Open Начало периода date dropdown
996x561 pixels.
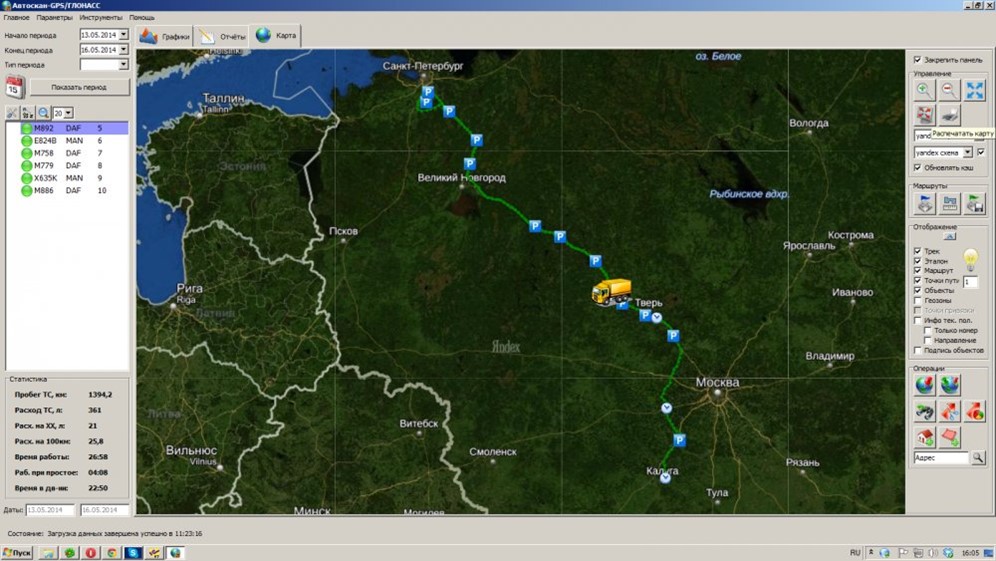(x=123, y=35)
